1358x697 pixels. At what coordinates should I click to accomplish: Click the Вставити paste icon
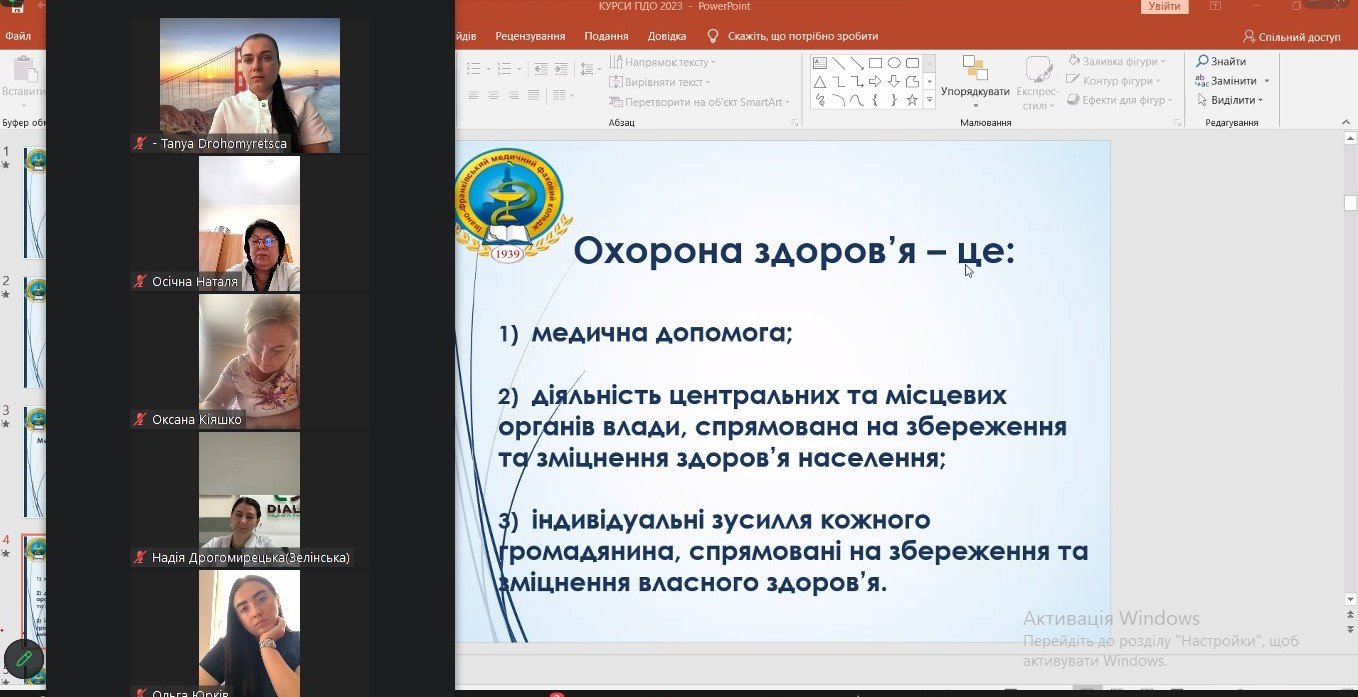[22, 78]
